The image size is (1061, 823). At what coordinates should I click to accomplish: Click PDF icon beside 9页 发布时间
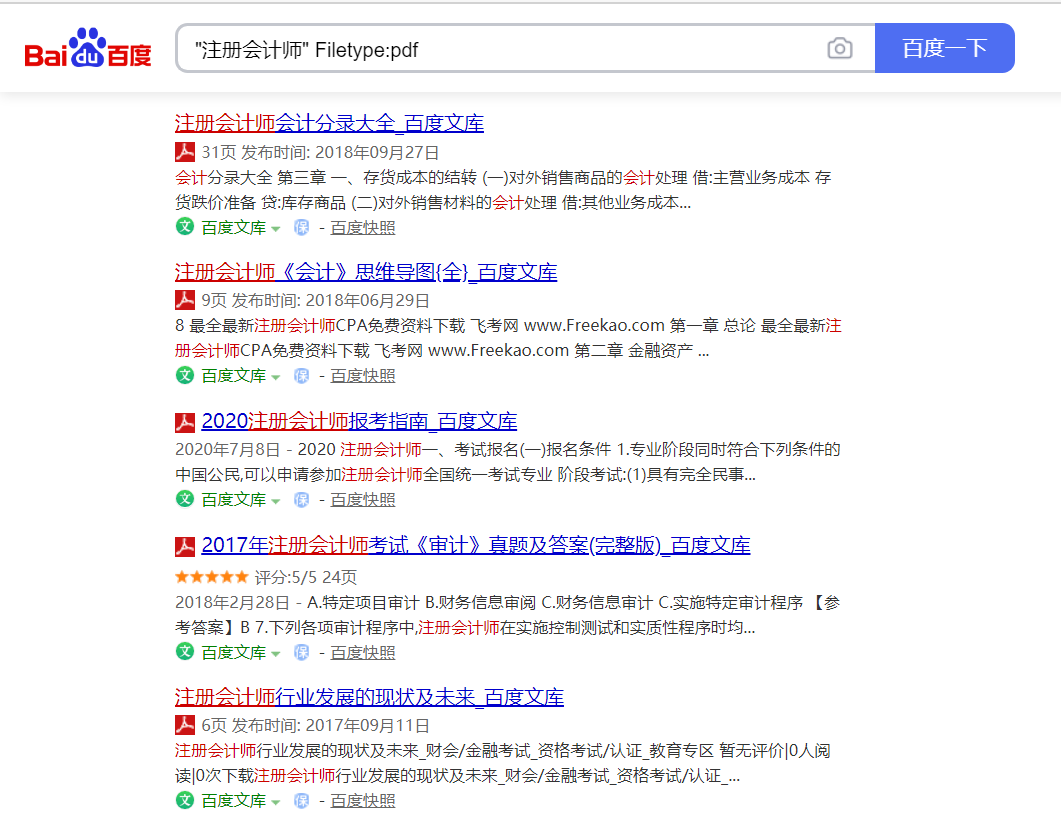point(185,300)
